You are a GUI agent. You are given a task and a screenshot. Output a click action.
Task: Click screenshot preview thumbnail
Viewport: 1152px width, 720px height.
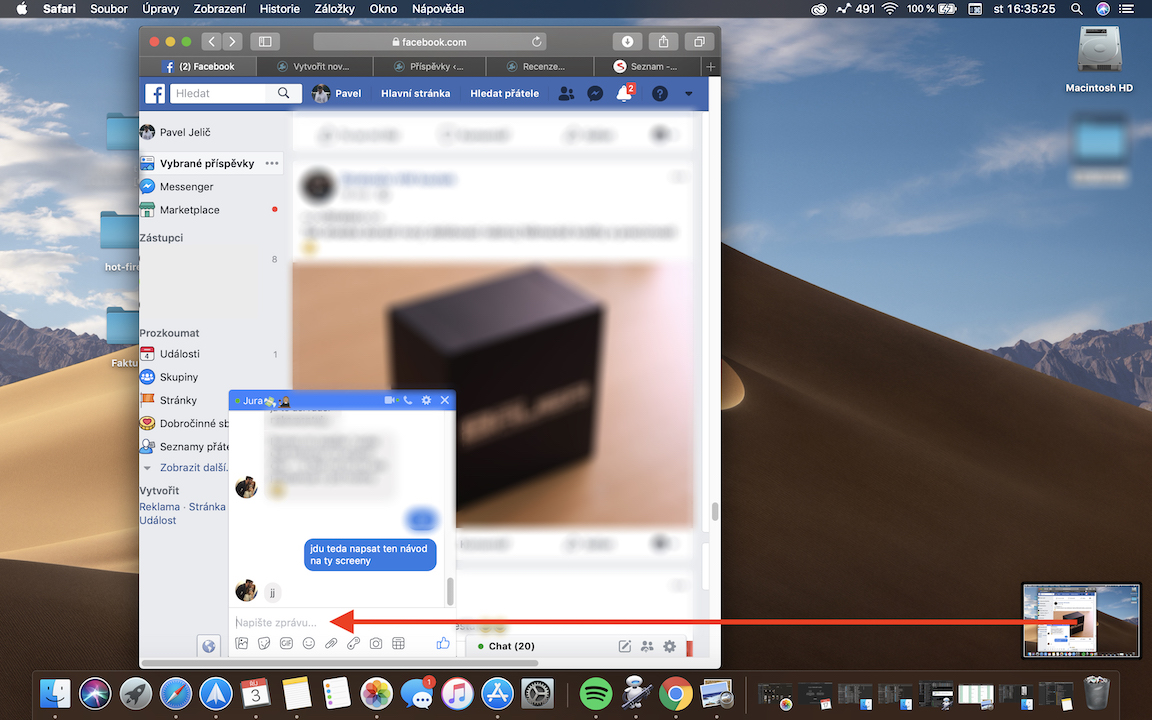1081,621
